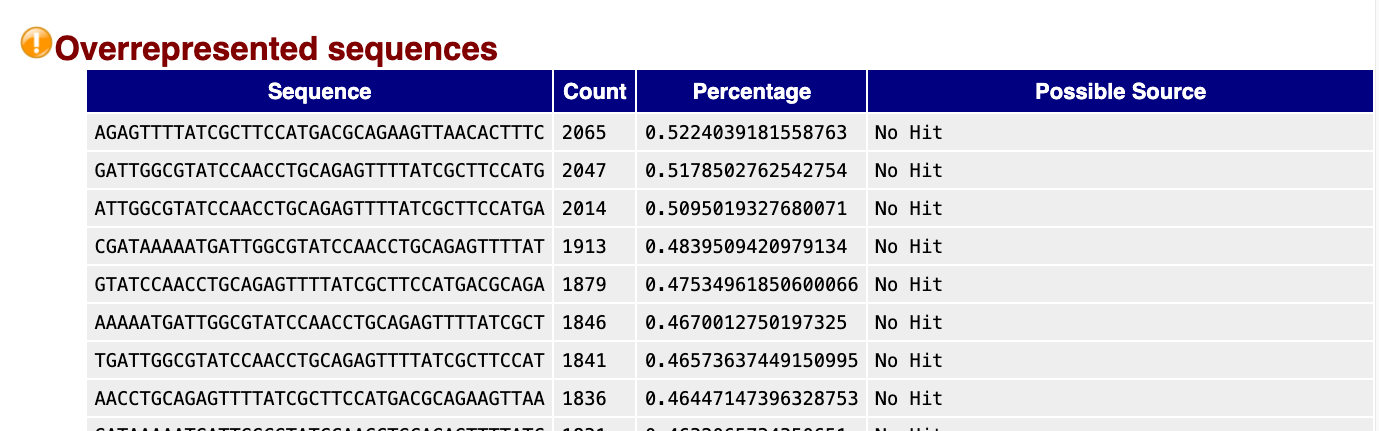The height and width of the screenshot is (431, 1379).
Task: Click the sequence starting with CGATAAAAATGATTGG
Action: [x=319, y=246]
